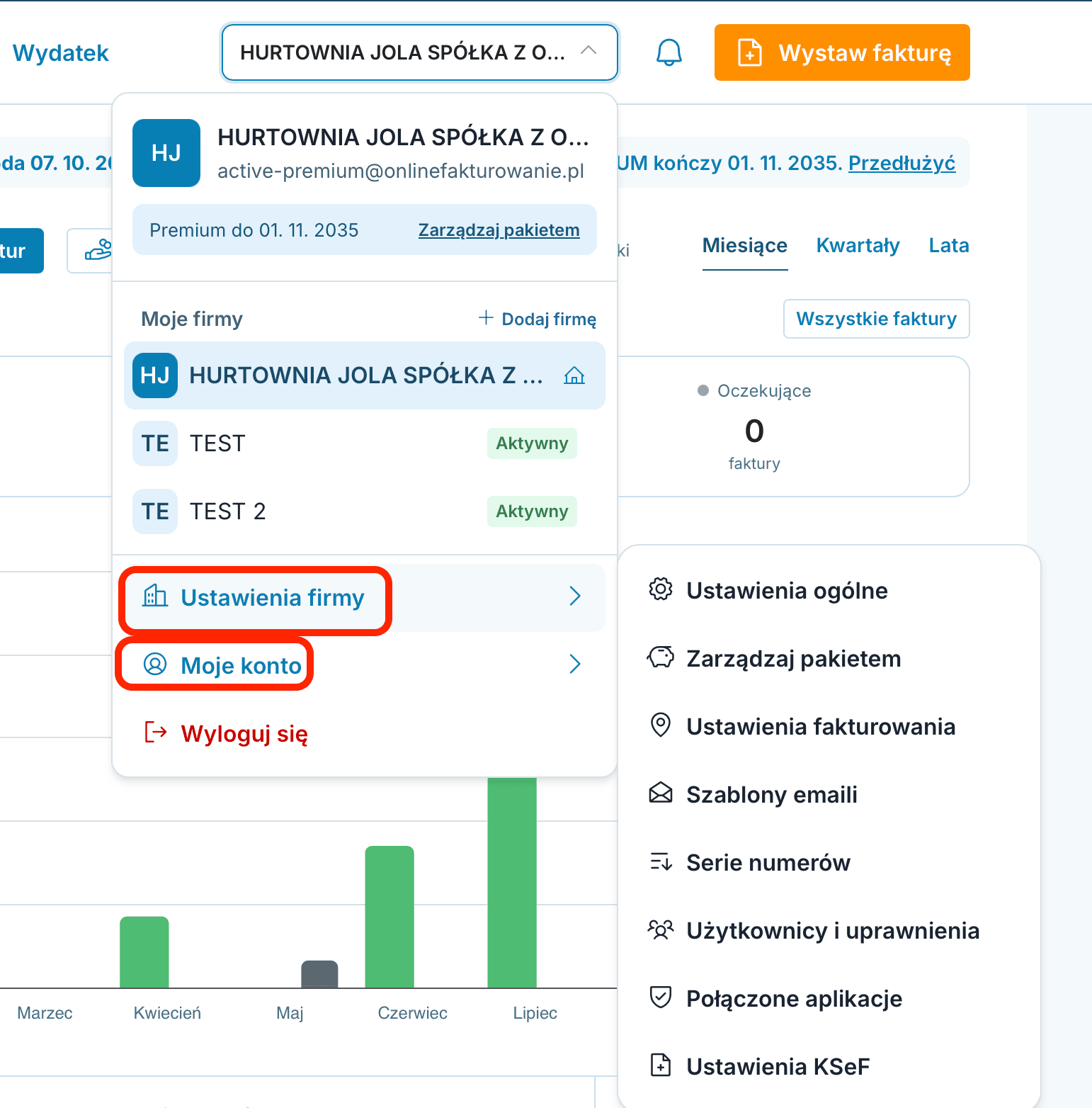Click the gear icon for Ustawienia ogólne
Viewport: 1092px width, 1108px height.
[661, 589]
